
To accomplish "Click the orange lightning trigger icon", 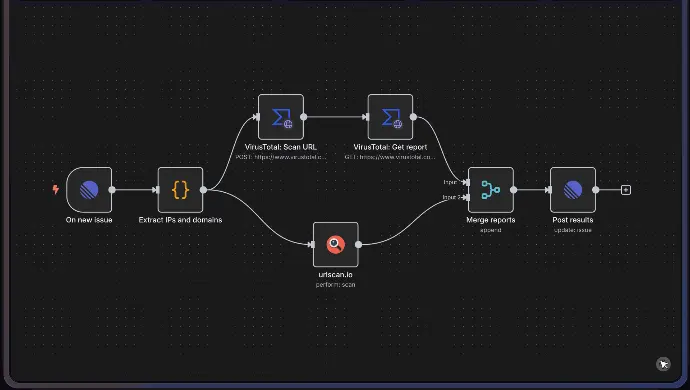I will pyautogui.click(x=55, y=189).
